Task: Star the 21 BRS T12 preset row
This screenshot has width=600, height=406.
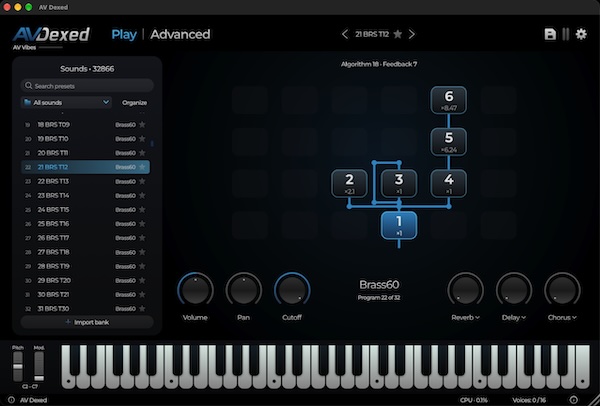Action: coord(142,167)
